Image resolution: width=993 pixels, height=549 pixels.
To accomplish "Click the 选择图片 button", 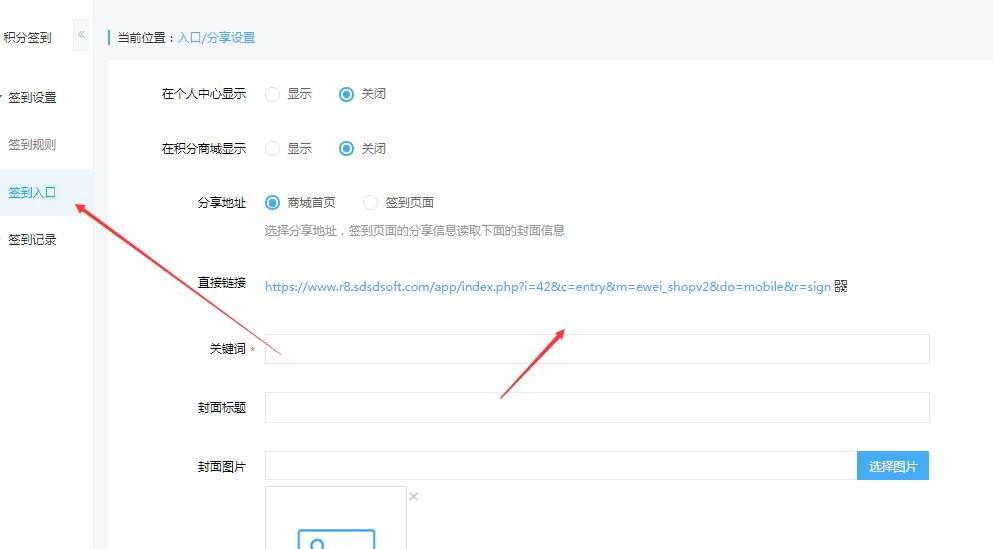I will [x=892, y=466].
